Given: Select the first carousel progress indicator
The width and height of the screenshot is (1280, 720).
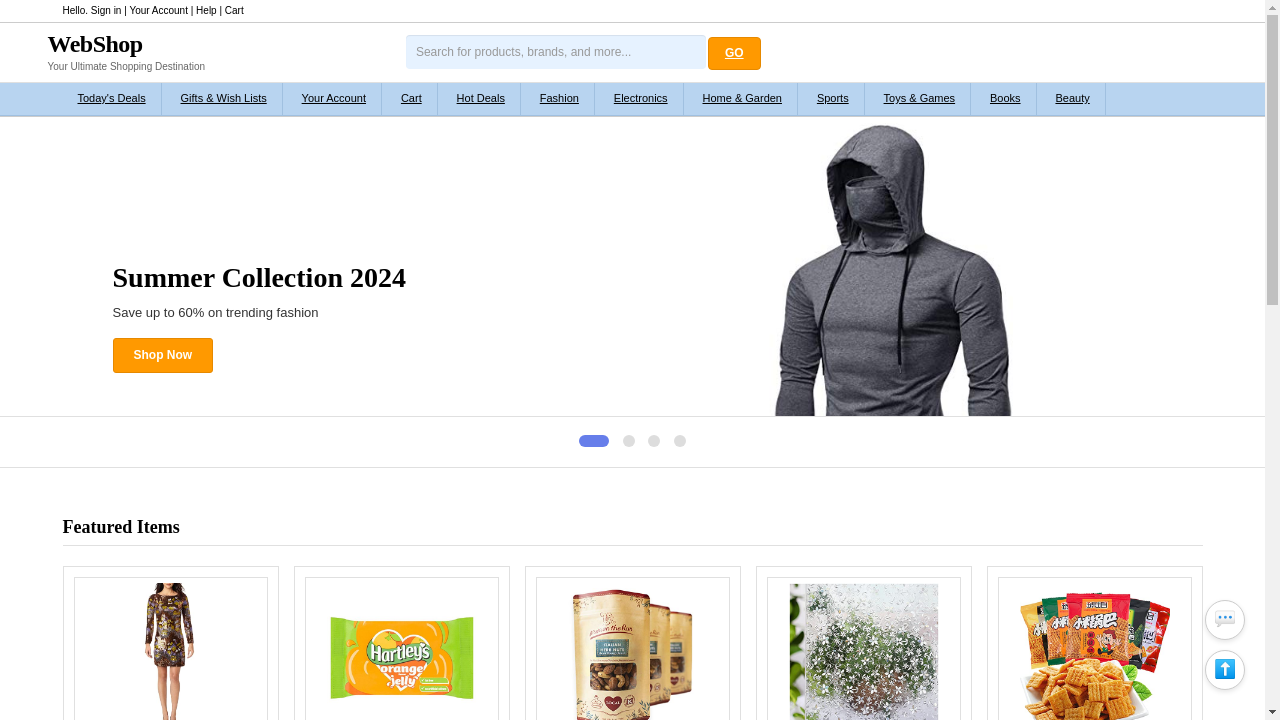Looking at the screenshot, I should coord(593,441).
